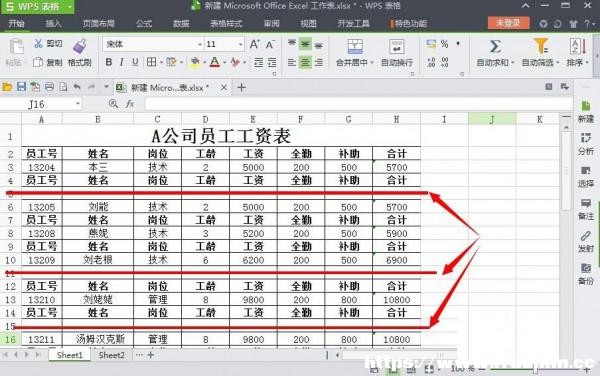
Task: Click the Cut scissors icon
Action: coord(38,44)
